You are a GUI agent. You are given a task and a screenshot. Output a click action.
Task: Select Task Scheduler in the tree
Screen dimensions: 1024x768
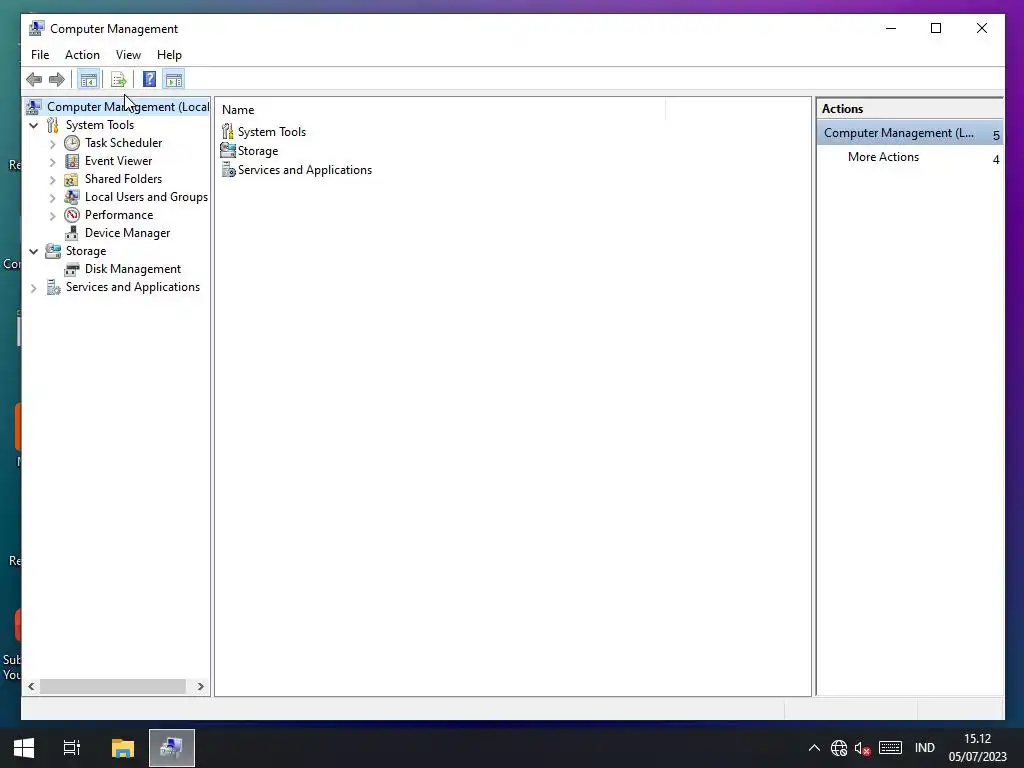tap(123, 143)
